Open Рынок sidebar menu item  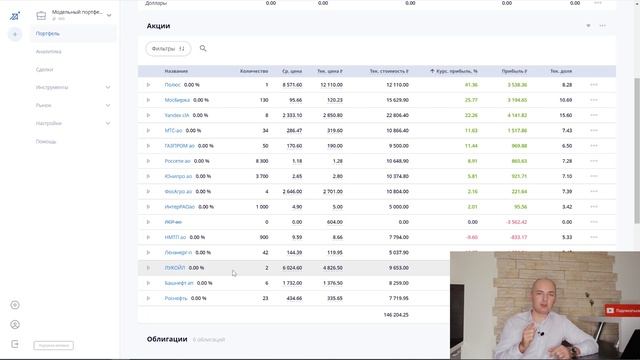[44, 105]
